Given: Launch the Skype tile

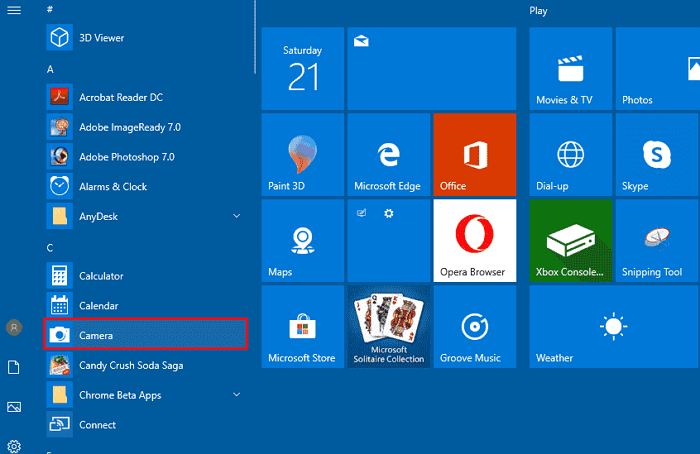Looking at the screenshot, I should (x=658, y=154).
